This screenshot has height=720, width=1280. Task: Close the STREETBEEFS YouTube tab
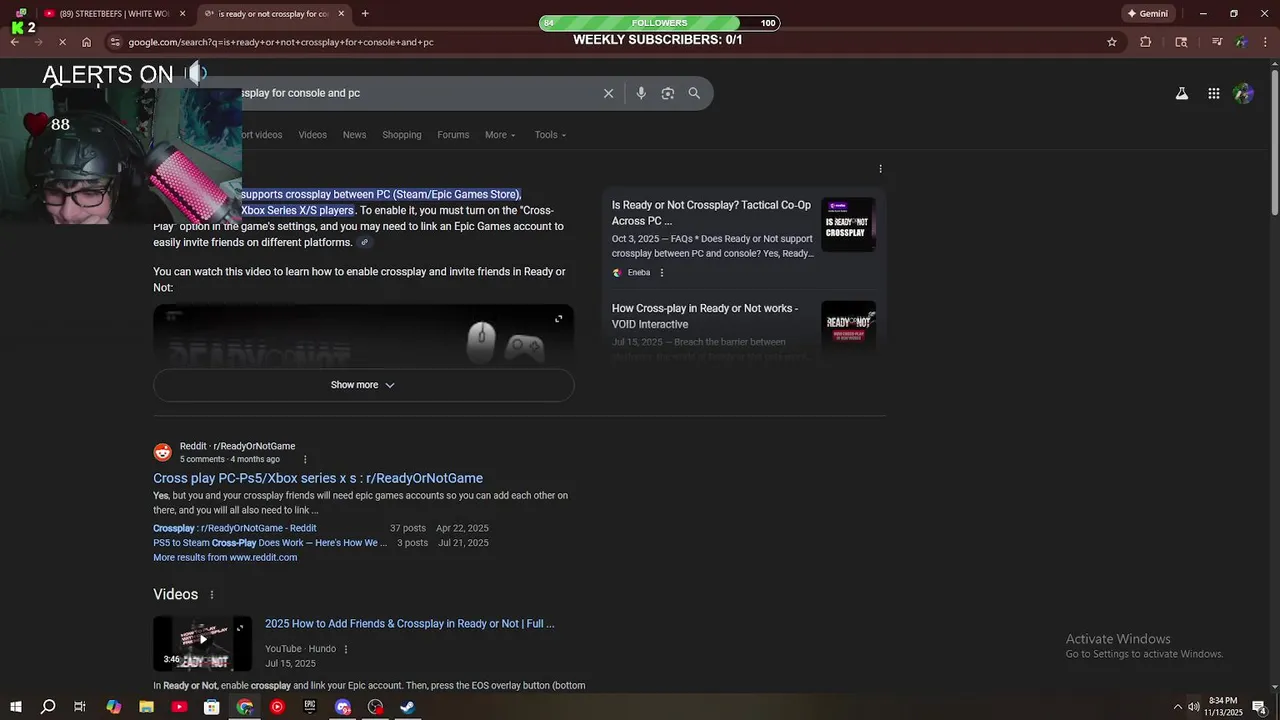coord(182,14)
